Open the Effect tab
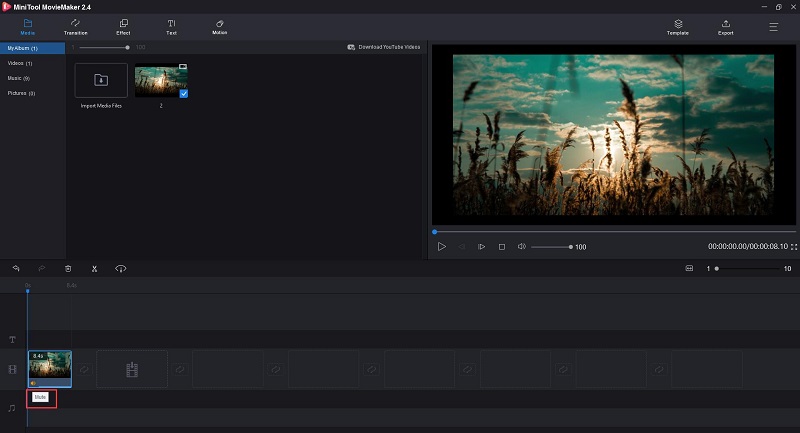 coord(123,27)
